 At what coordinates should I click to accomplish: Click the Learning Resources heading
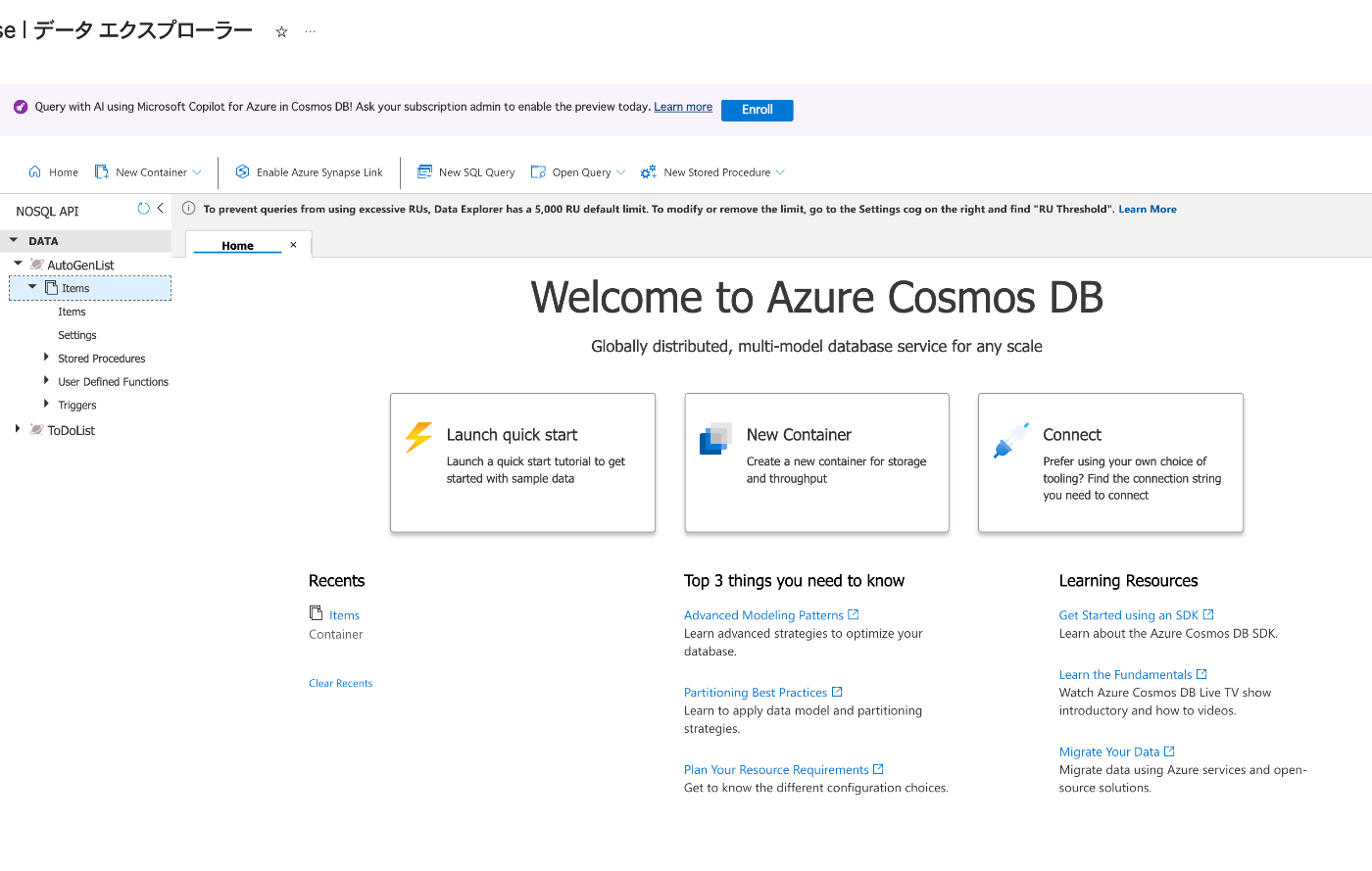pyautogui.click(x=1128, y=581)
